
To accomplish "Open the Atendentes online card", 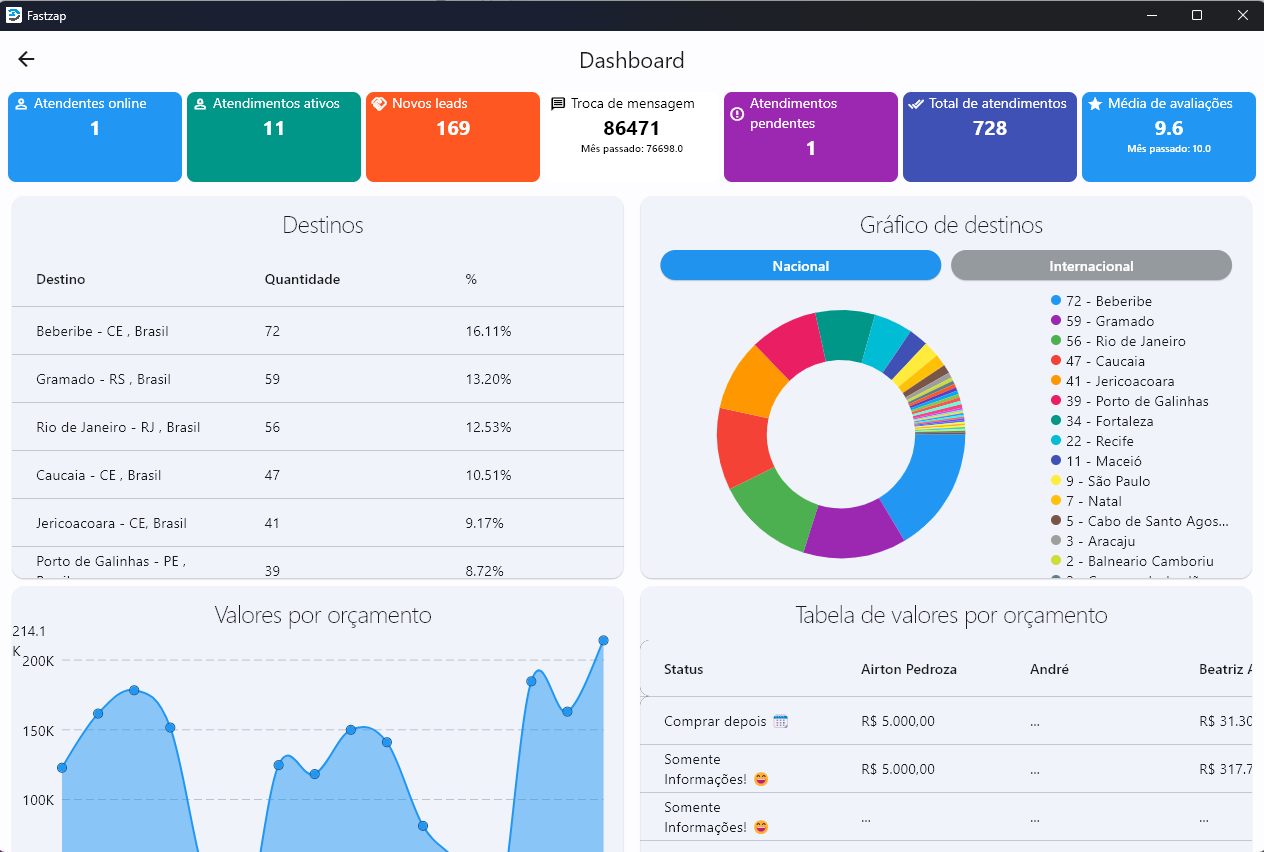I will coord(95,137).
